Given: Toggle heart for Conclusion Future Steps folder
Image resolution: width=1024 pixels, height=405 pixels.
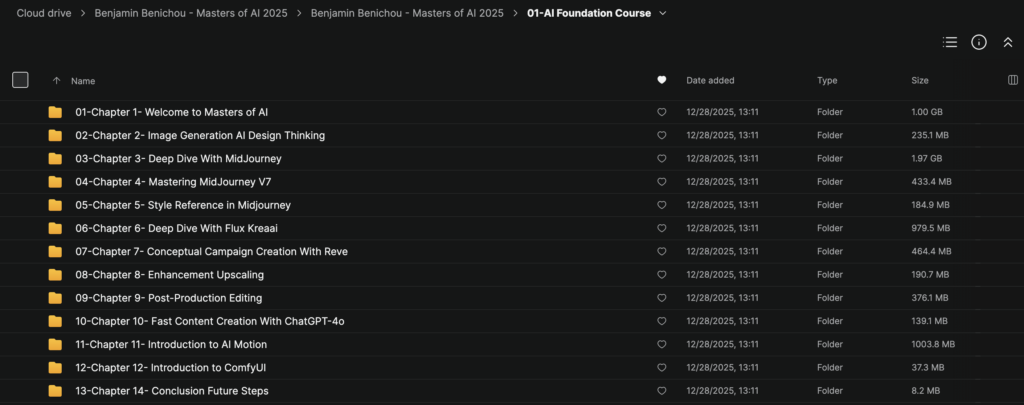Looking at the screenshot, I should [662, 391].
